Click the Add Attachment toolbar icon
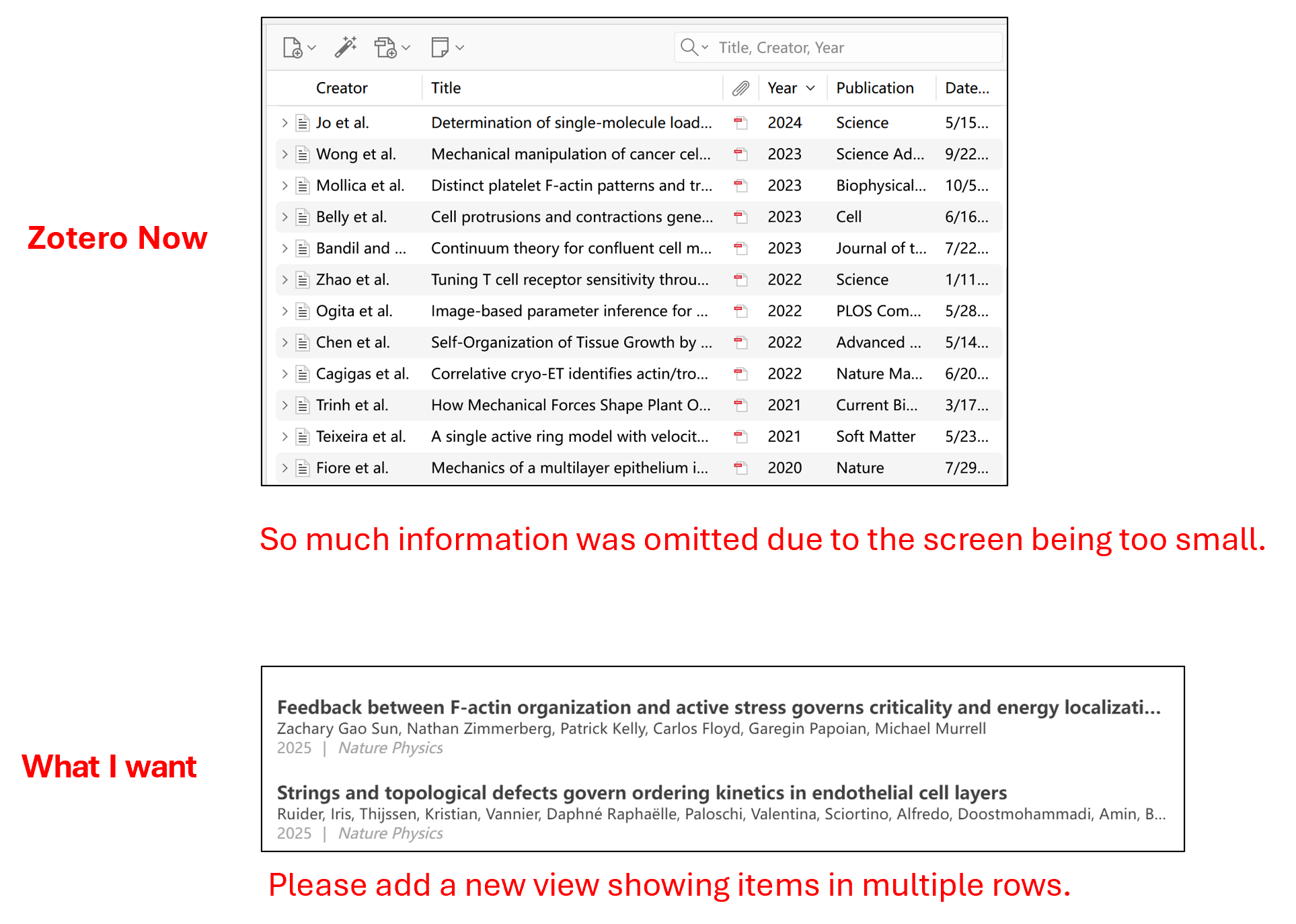 (x=385, y=48)
